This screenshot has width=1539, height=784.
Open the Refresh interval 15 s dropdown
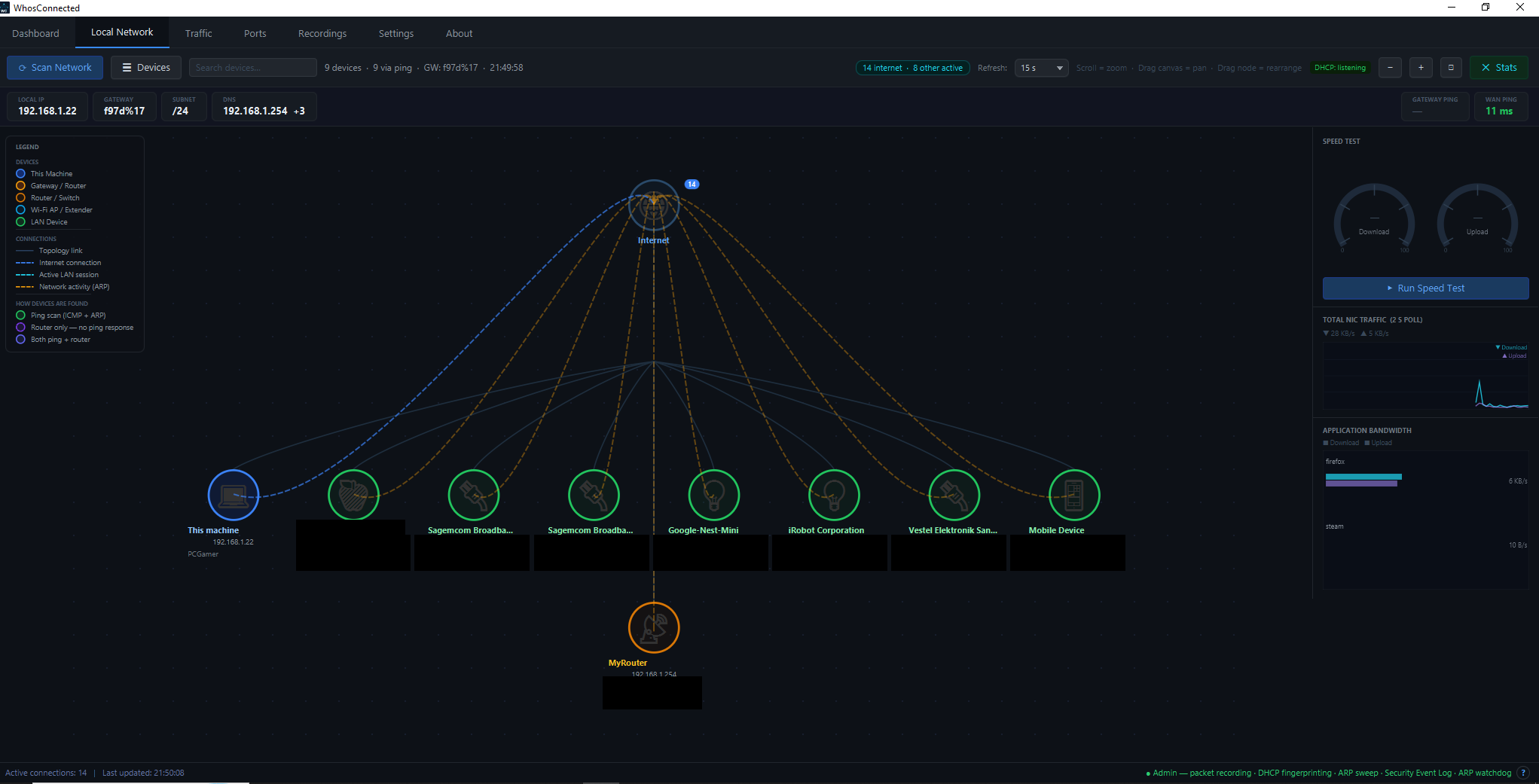(x=1041, y=68)
